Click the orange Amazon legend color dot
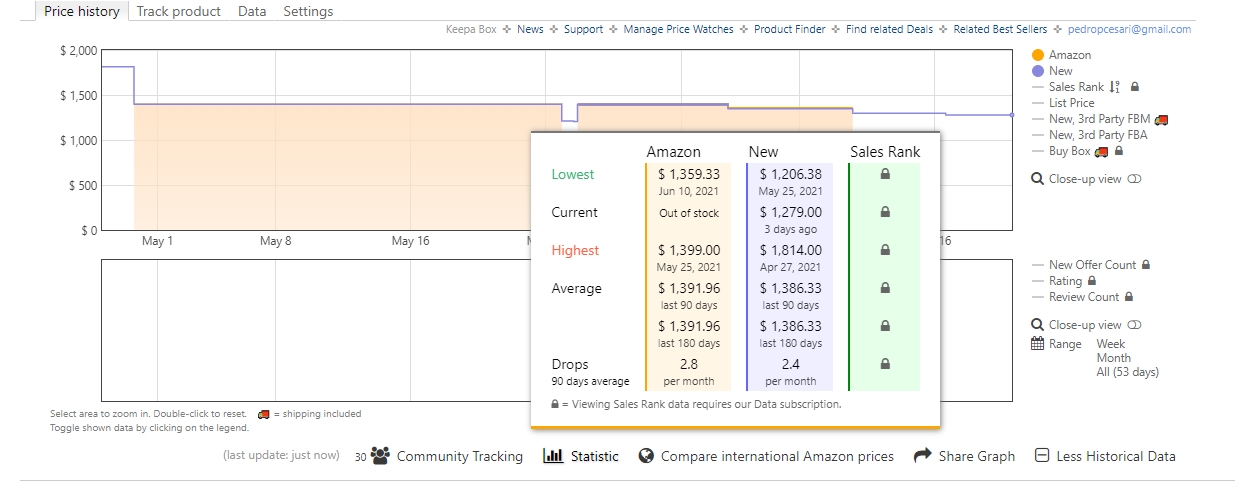 coord(1038,55)
